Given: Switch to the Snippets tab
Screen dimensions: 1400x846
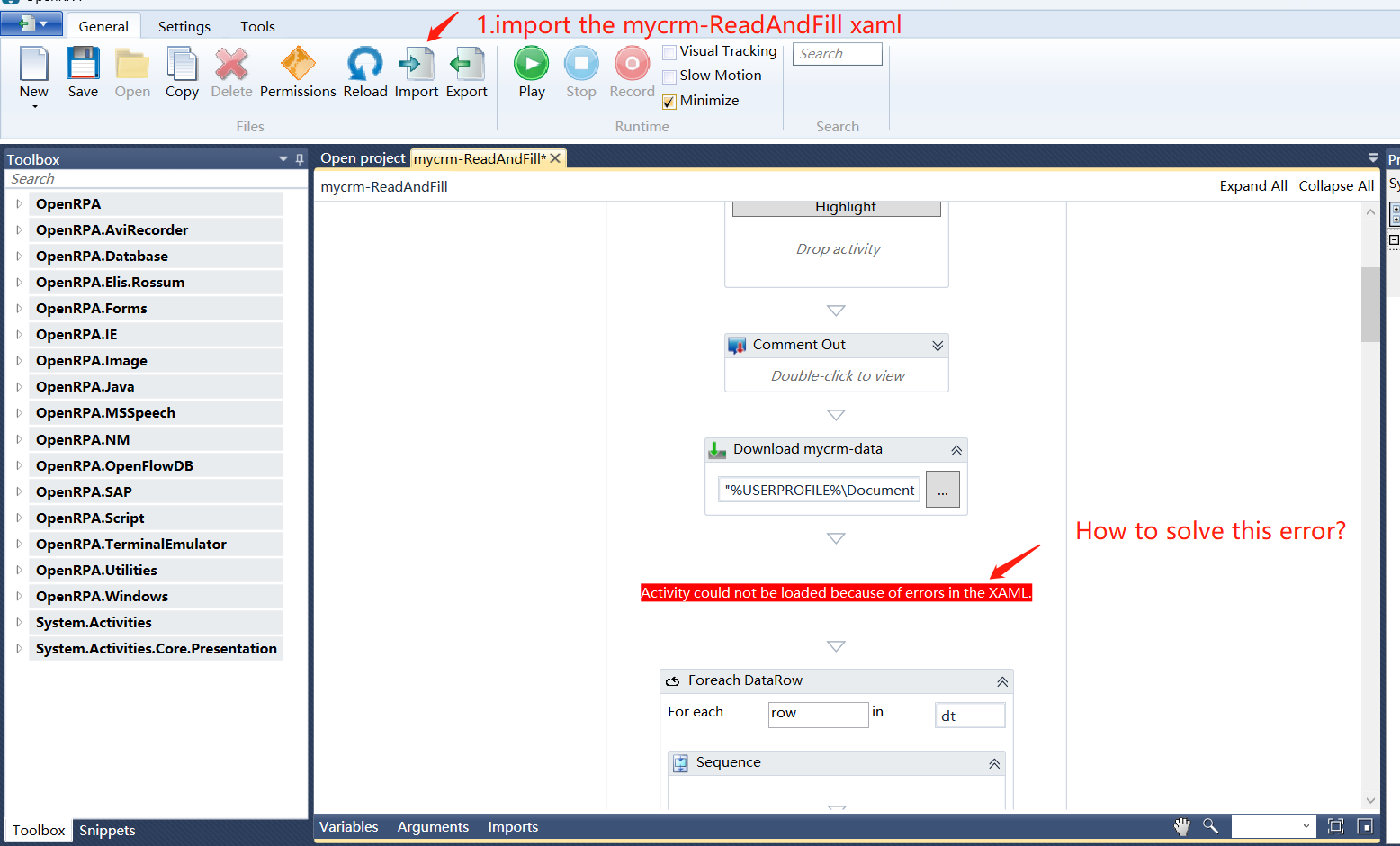Looking at the screenshot, I should 107,830.
